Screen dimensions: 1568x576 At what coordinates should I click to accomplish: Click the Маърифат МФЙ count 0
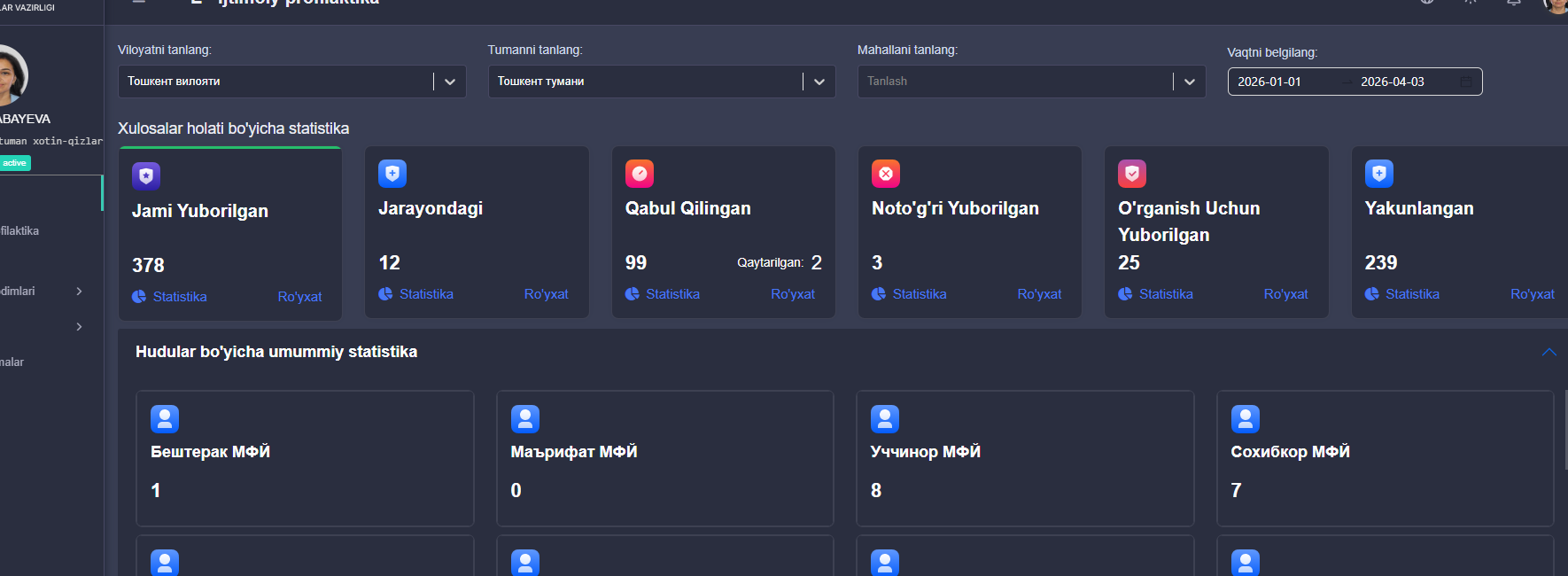pyautogui.click(x=516, y=490)
